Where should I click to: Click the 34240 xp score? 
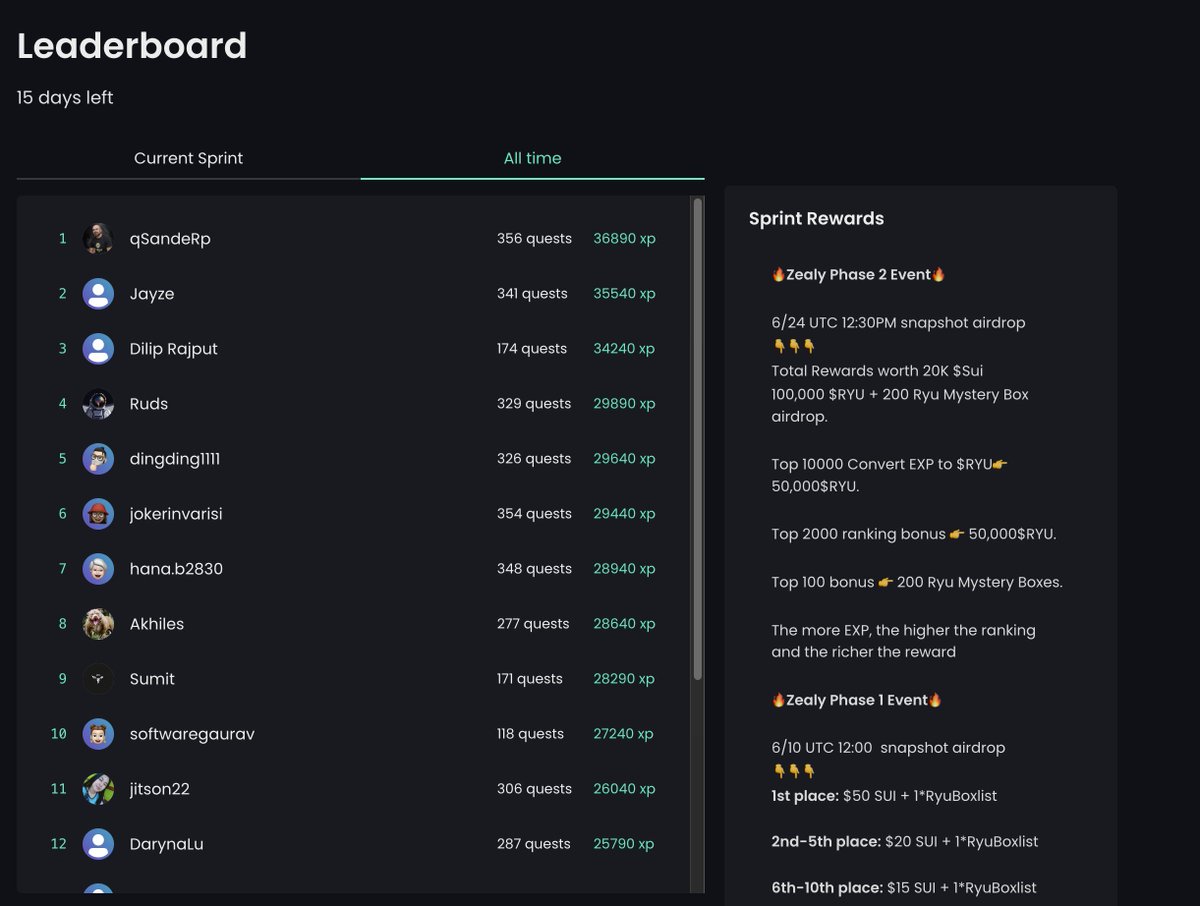[x=624, y=349]
